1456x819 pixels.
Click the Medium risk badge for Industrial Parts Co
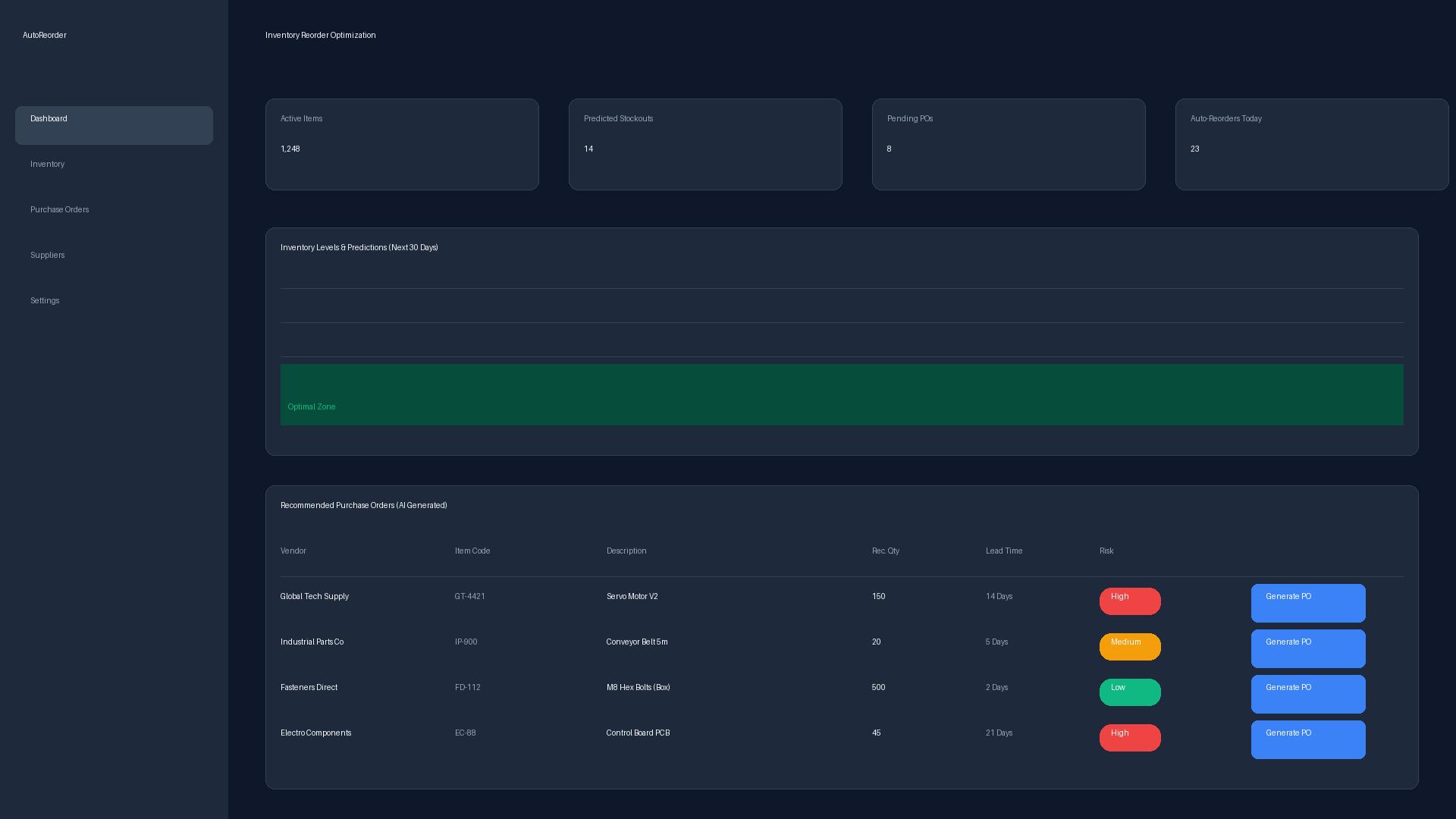pos(1129,646)
